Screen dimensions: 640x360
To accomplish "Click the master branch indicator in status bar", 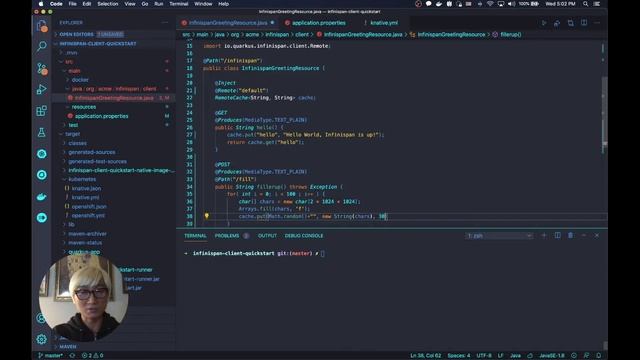I will 51,356.
